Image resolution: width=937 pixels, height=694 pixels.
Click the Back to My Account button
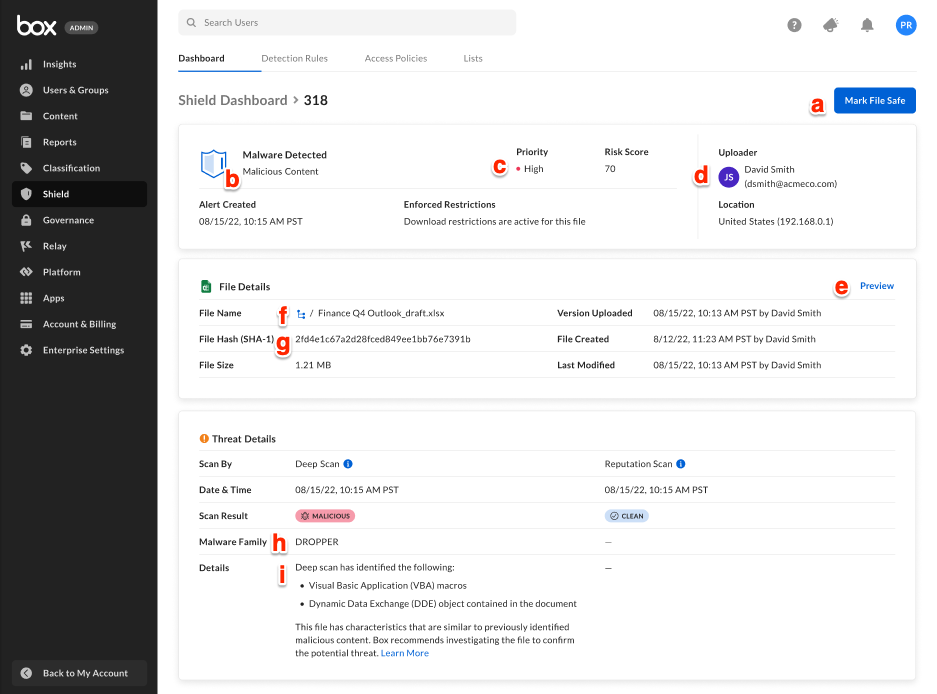pyautogui.click(x=79, y=673)
